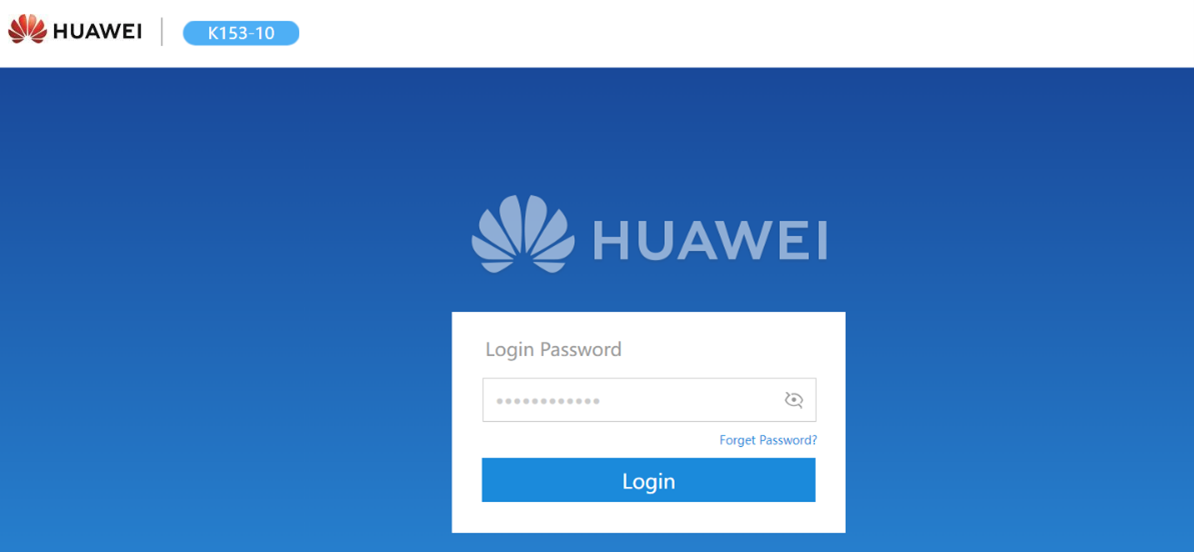Click the blue Login button
This screenshot has width=1194, height=552.
click(649, 480)
